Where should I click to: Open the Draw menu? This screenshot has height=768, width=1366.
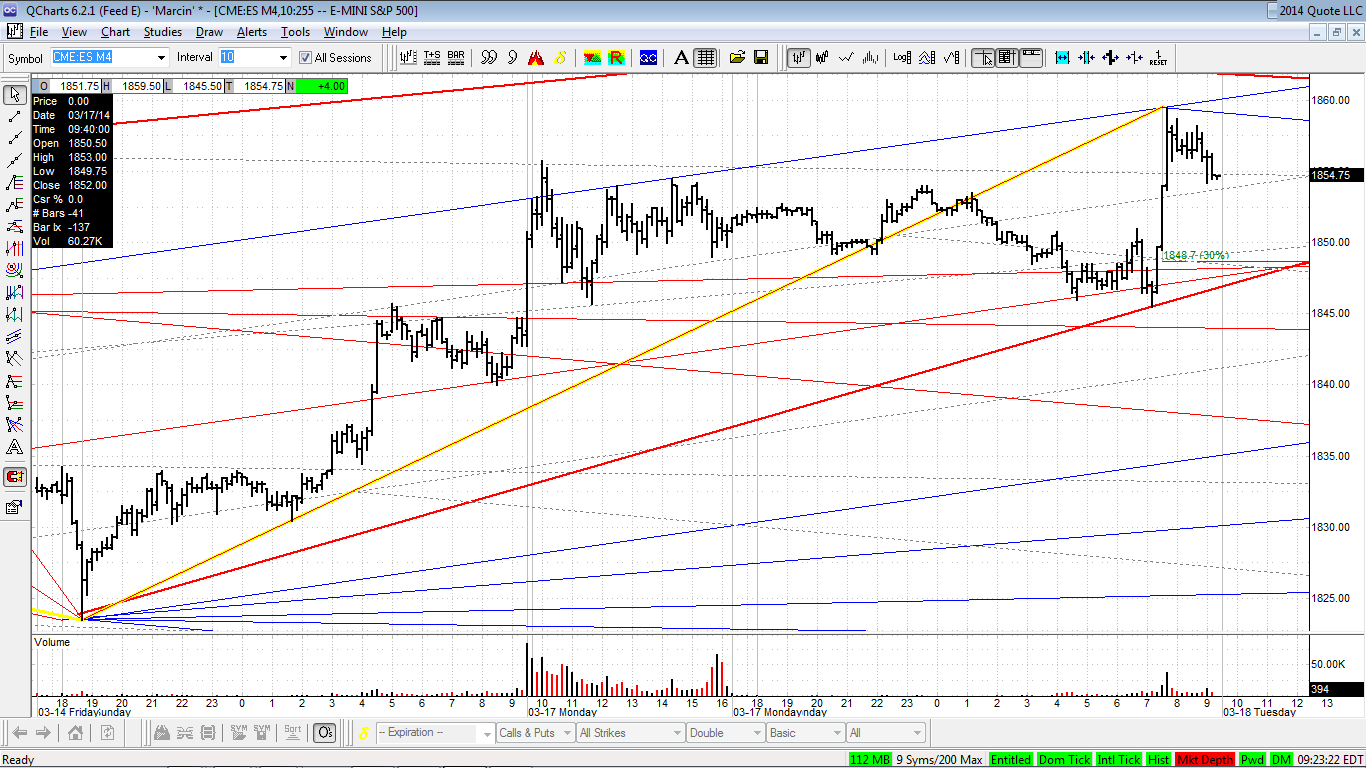point(209,32)
